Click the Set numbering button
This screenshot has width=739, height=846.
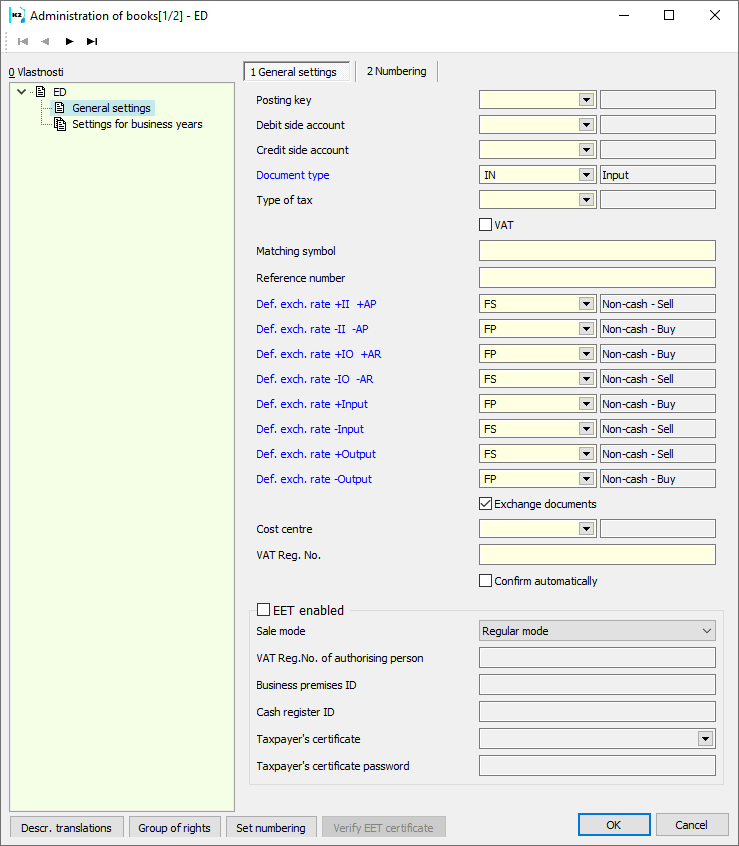(x=271, y=828)
